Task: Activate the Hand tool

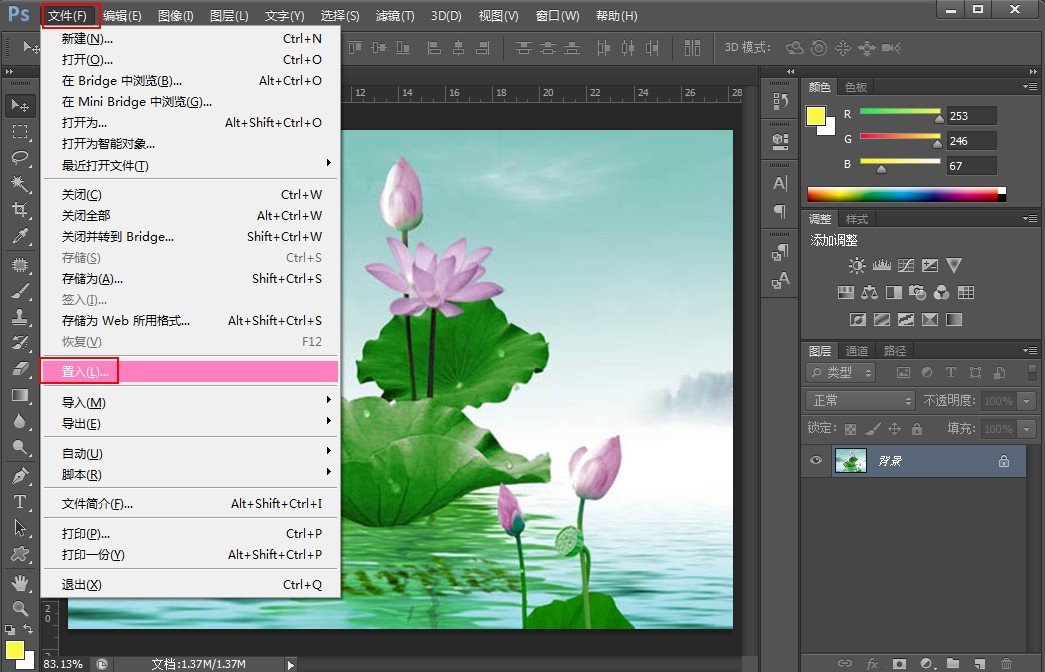Action: [19, 582]
